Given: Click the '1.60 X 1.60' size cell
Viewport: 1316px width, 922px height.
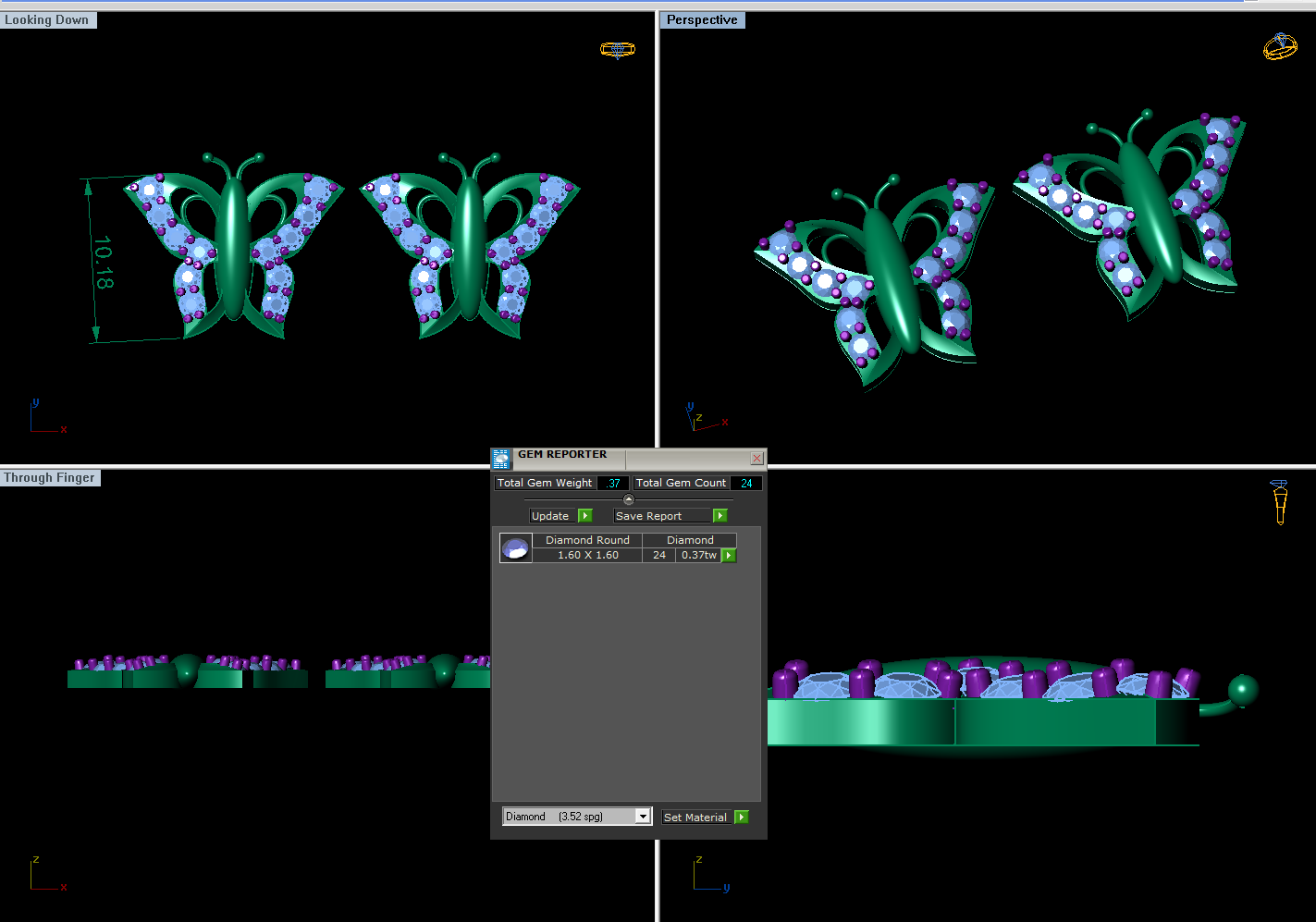Looking at the screenshot, I should tap(587, 555).
